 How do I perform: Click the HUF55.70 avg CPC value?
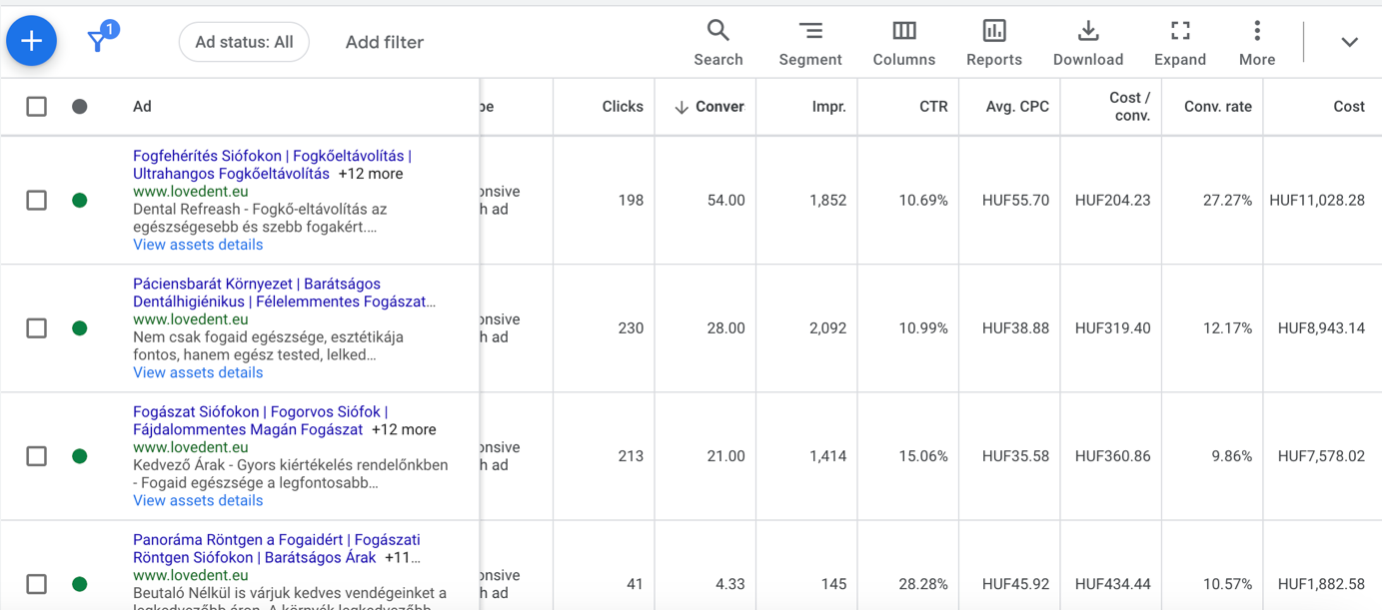[1016, 200]
